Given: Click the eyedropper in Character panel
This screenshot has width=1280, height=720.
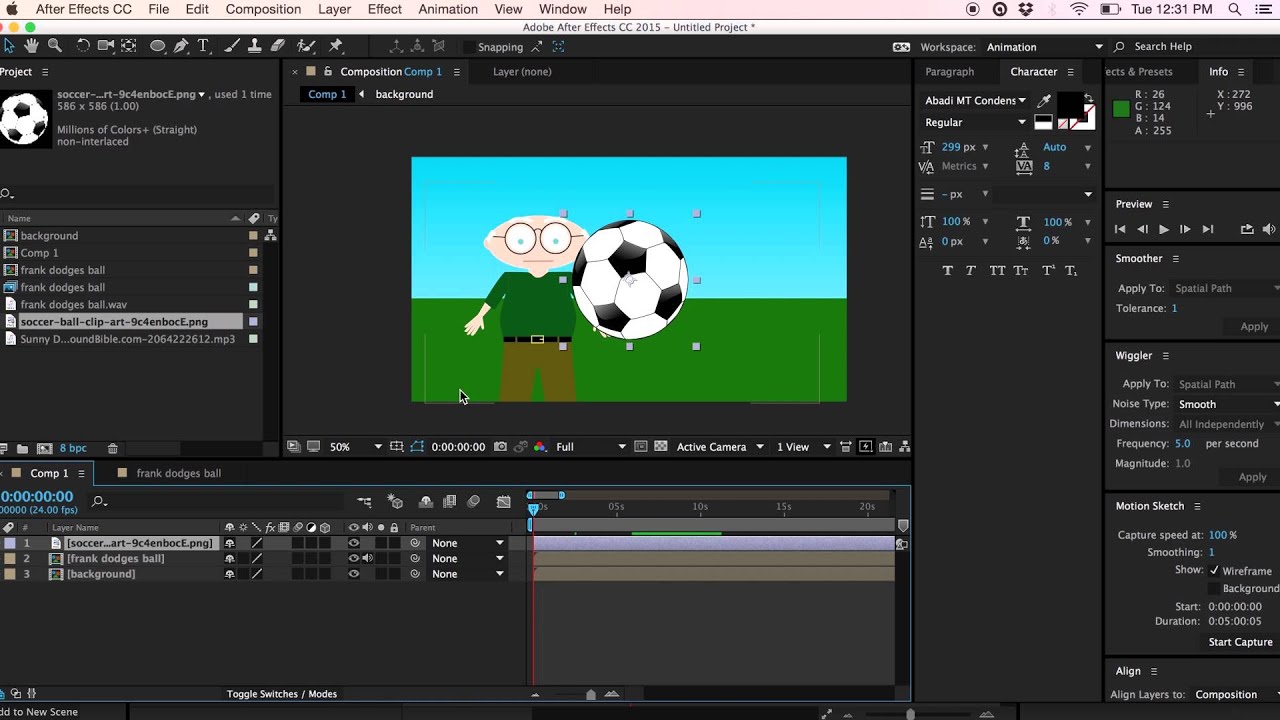Looking at the screenshot, I should click(x=1044, y=100).
